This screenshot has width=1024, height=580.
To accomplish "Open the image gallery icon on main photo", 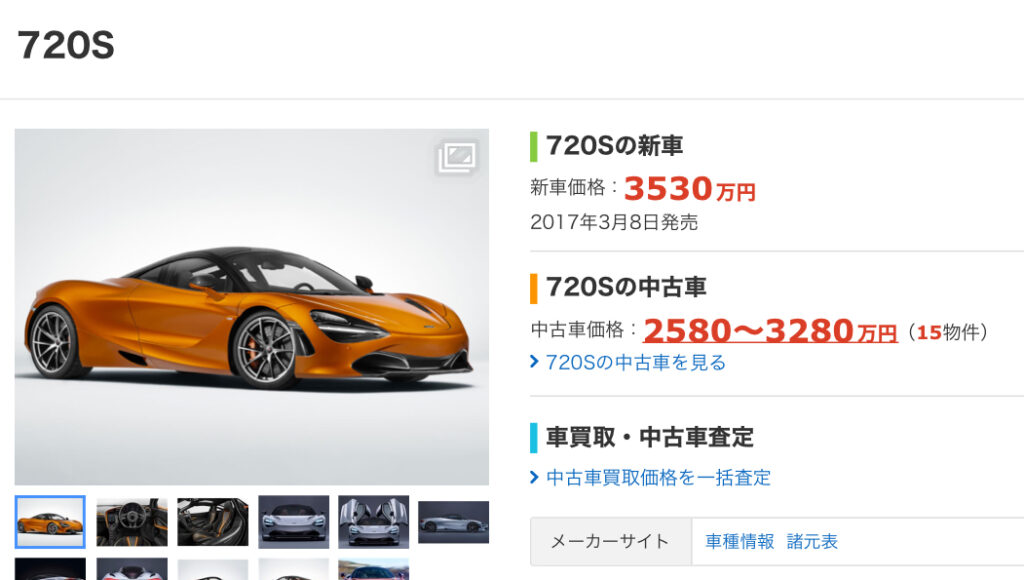I will click(458, 157).
